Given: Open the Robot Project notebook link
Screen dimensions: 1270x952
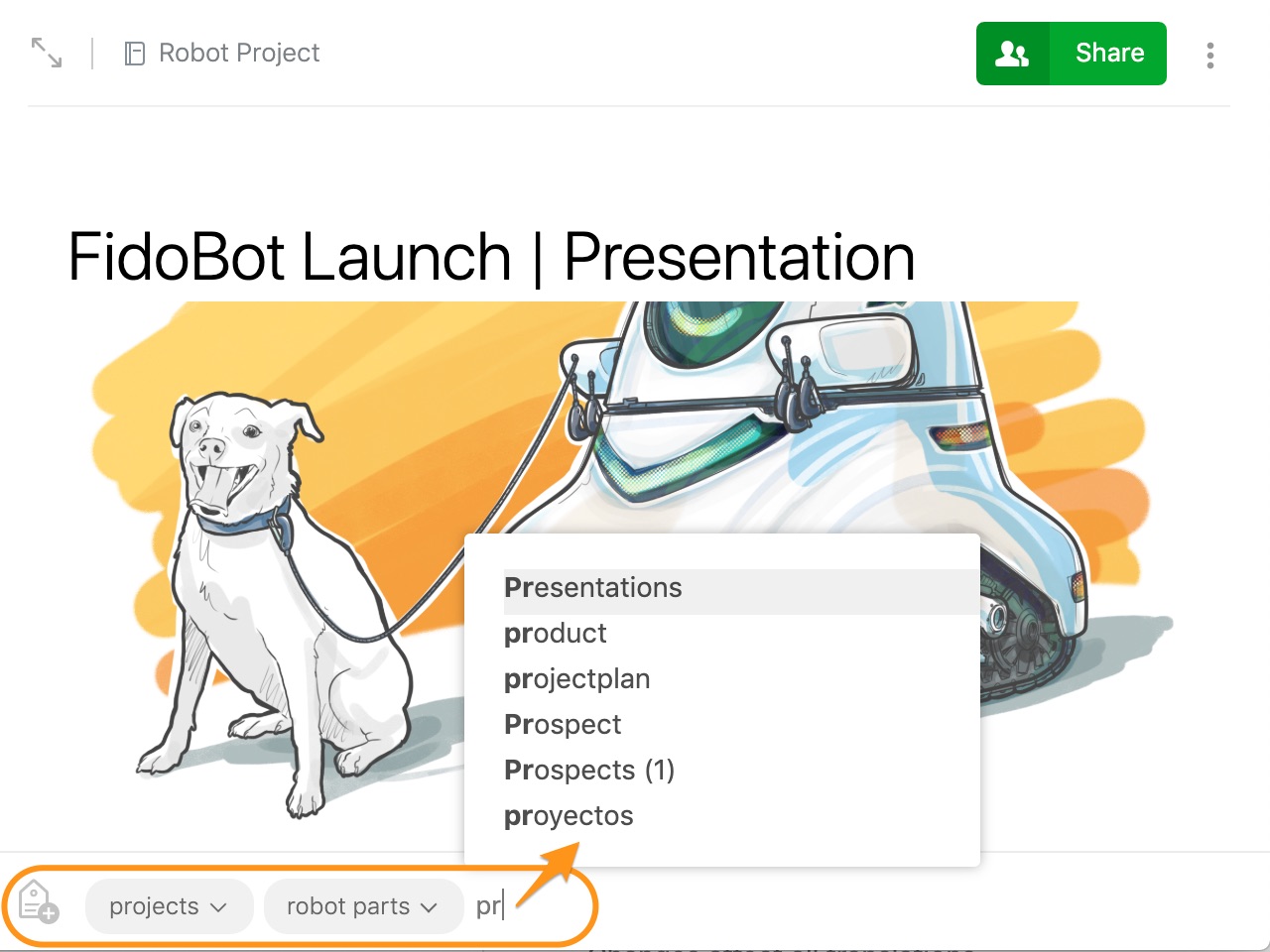Looking at the screenshot, I should pyautogui.click(x=239, y=54).
